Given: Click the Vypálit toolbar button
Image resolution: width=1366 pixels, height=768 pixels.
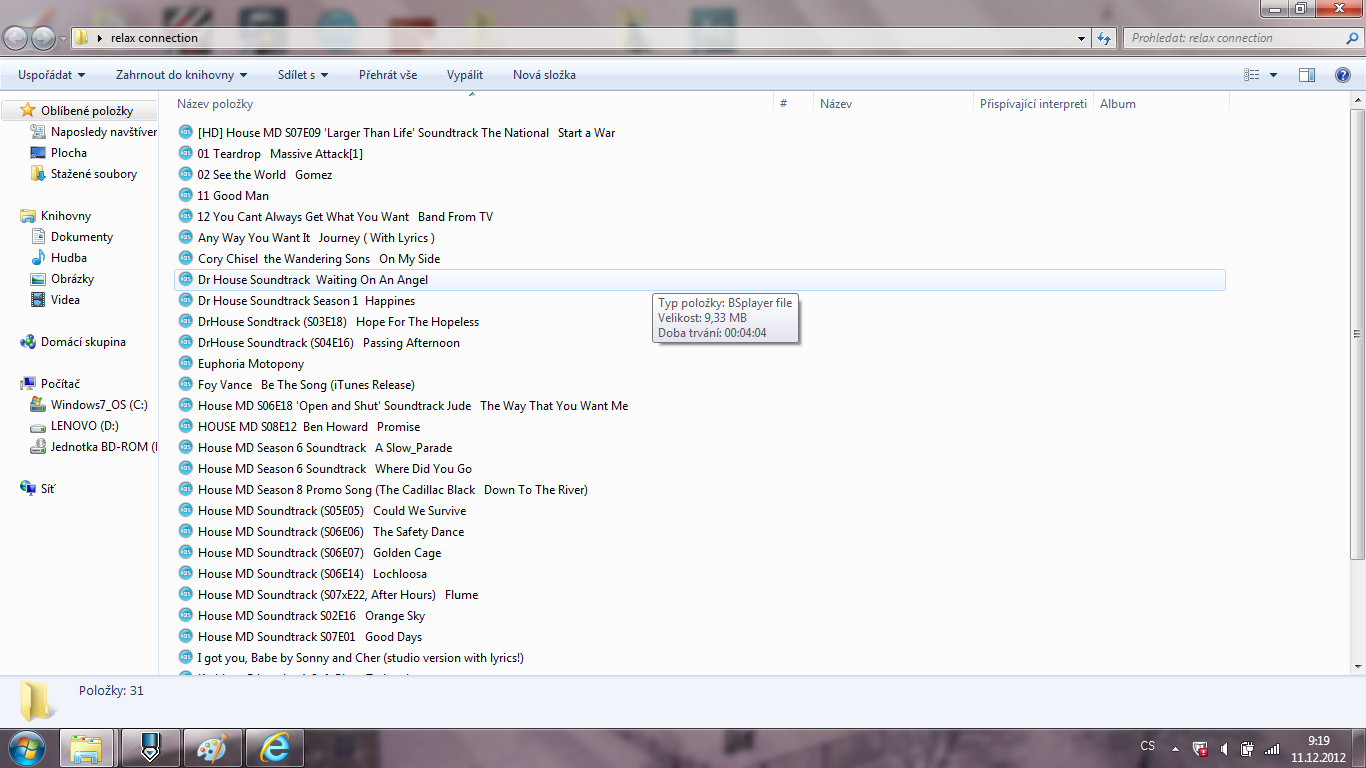Looking at the screenshot, I should (465, 75).
